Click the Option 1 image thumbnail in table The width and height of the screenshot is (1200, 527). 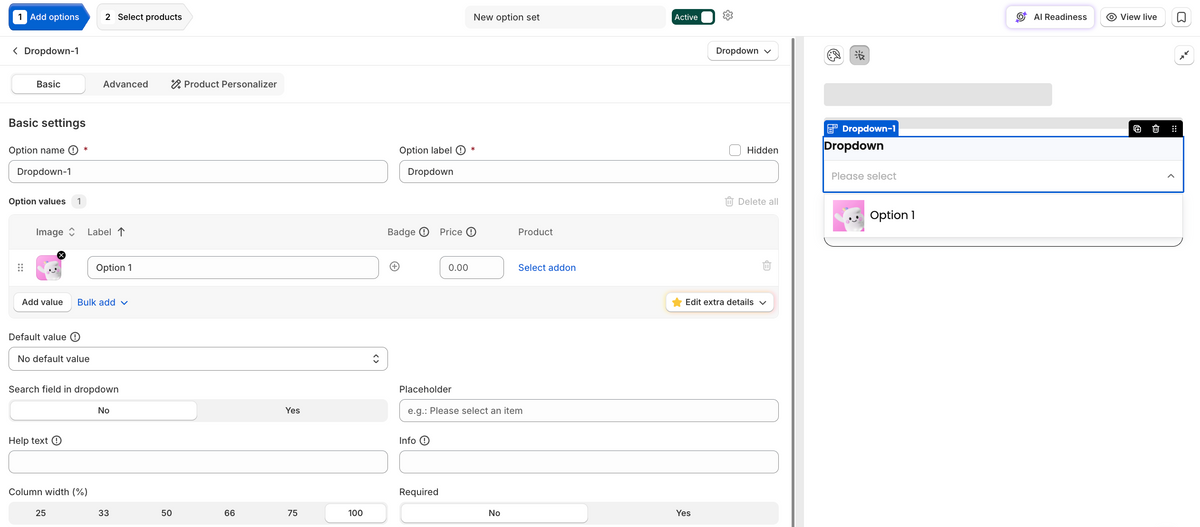[48, 268]
